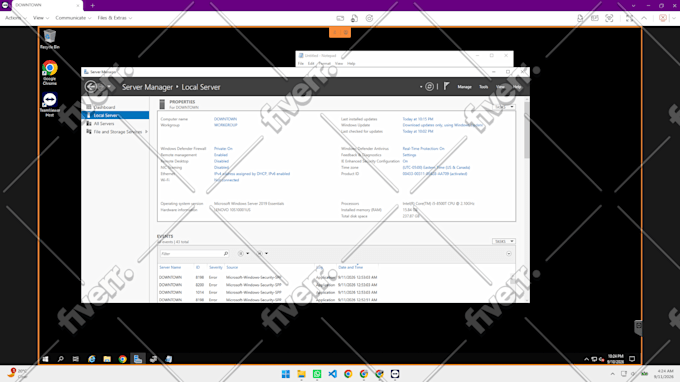
Task: Select All Servers in navigation pane
Action: (104, 124)
